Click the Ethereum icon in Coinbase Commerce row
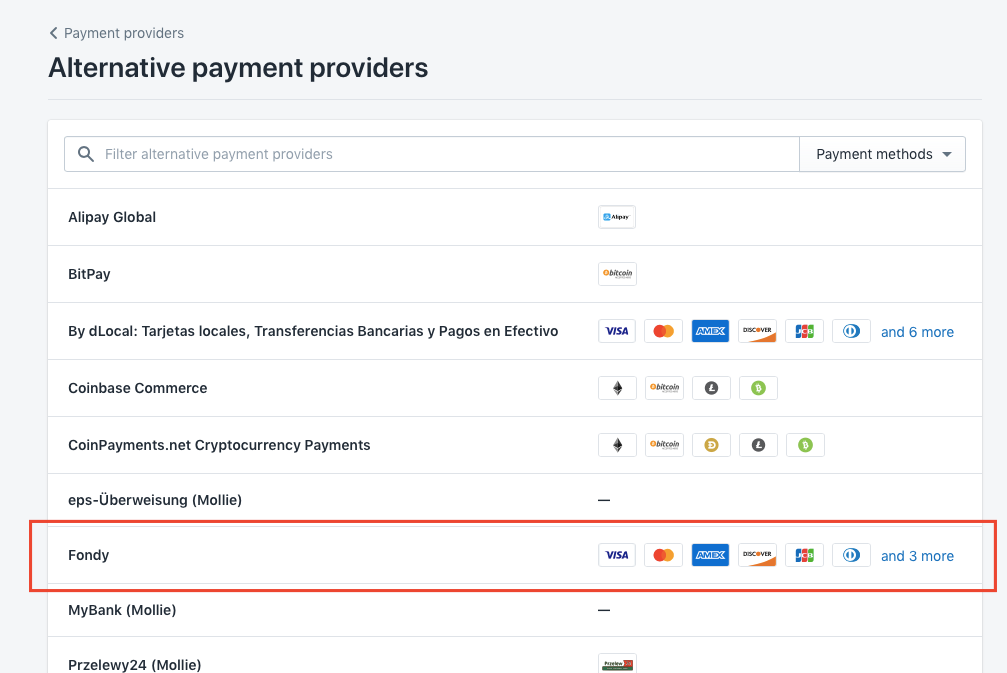The image size is (1007, 673). [x=617, y=388]
